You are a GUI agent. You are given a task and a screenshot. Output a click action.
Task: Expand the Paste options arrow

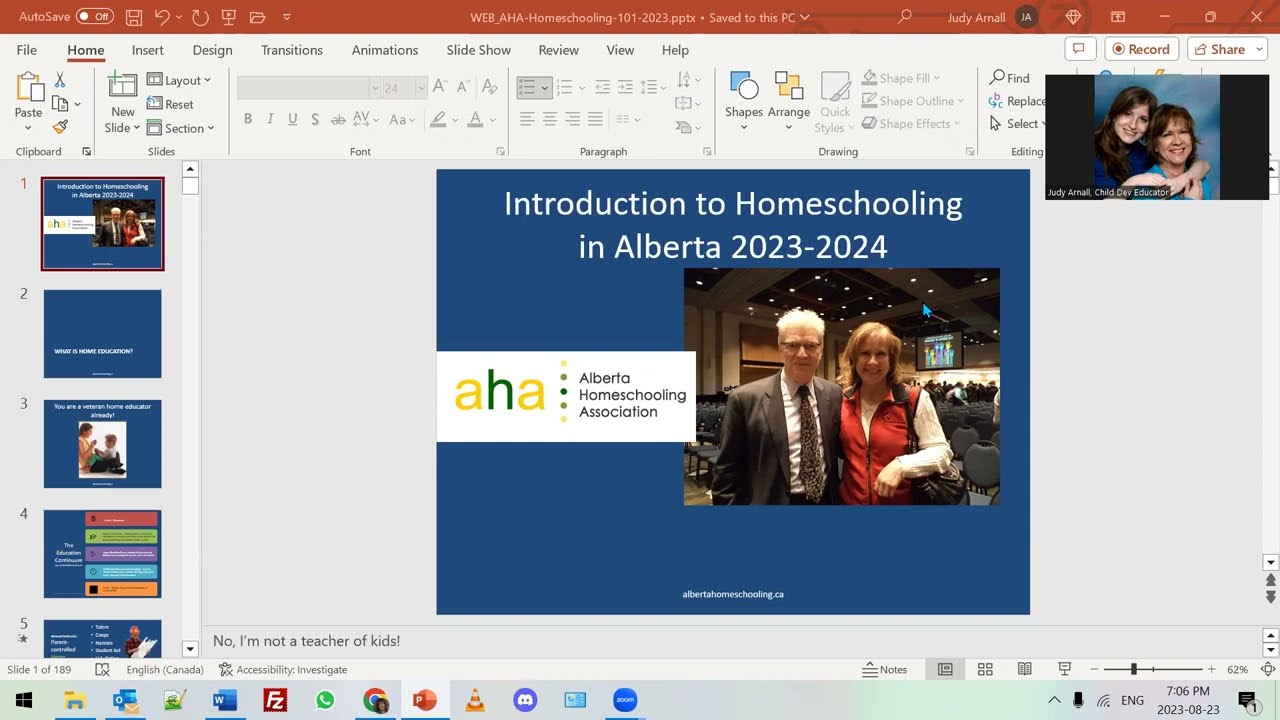click(x=28, y=128)
